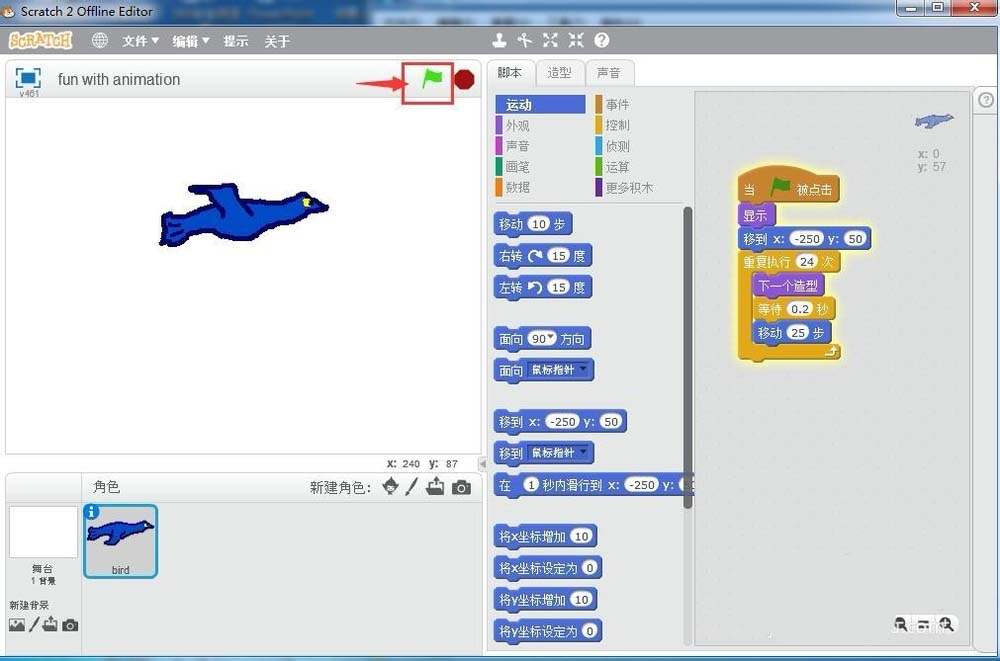Screen dimensions: 1000x661
Task: Select the duplicate stamp tool
Action: click(500, 40)
